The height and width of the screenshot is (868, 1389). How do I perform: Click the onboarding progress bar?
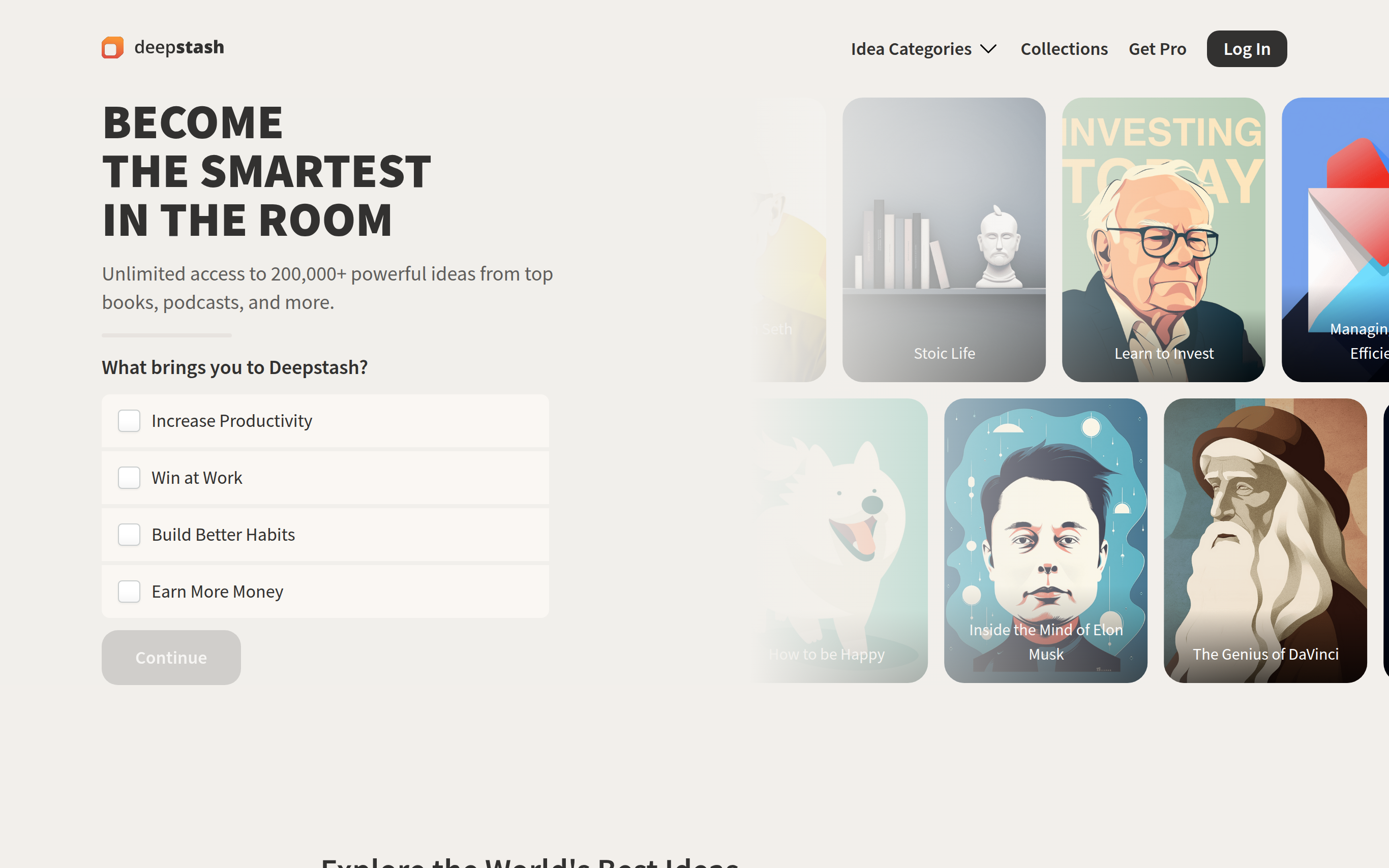[167, 335]
